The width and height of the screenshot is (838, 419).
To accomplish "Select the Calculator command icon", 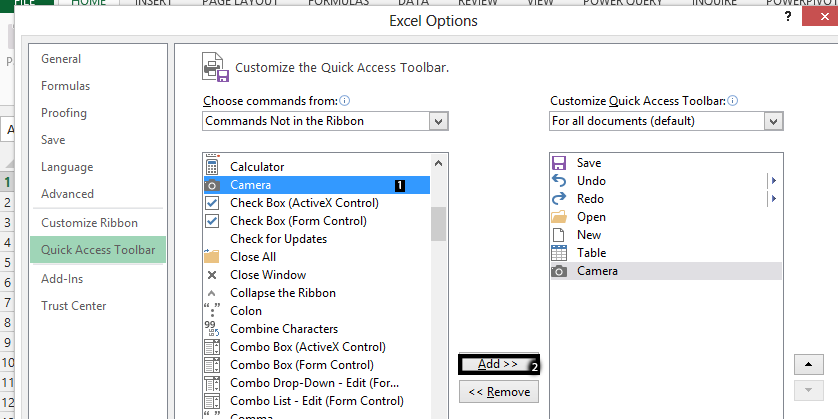I will pyautogui.click(x=212, y=167).
